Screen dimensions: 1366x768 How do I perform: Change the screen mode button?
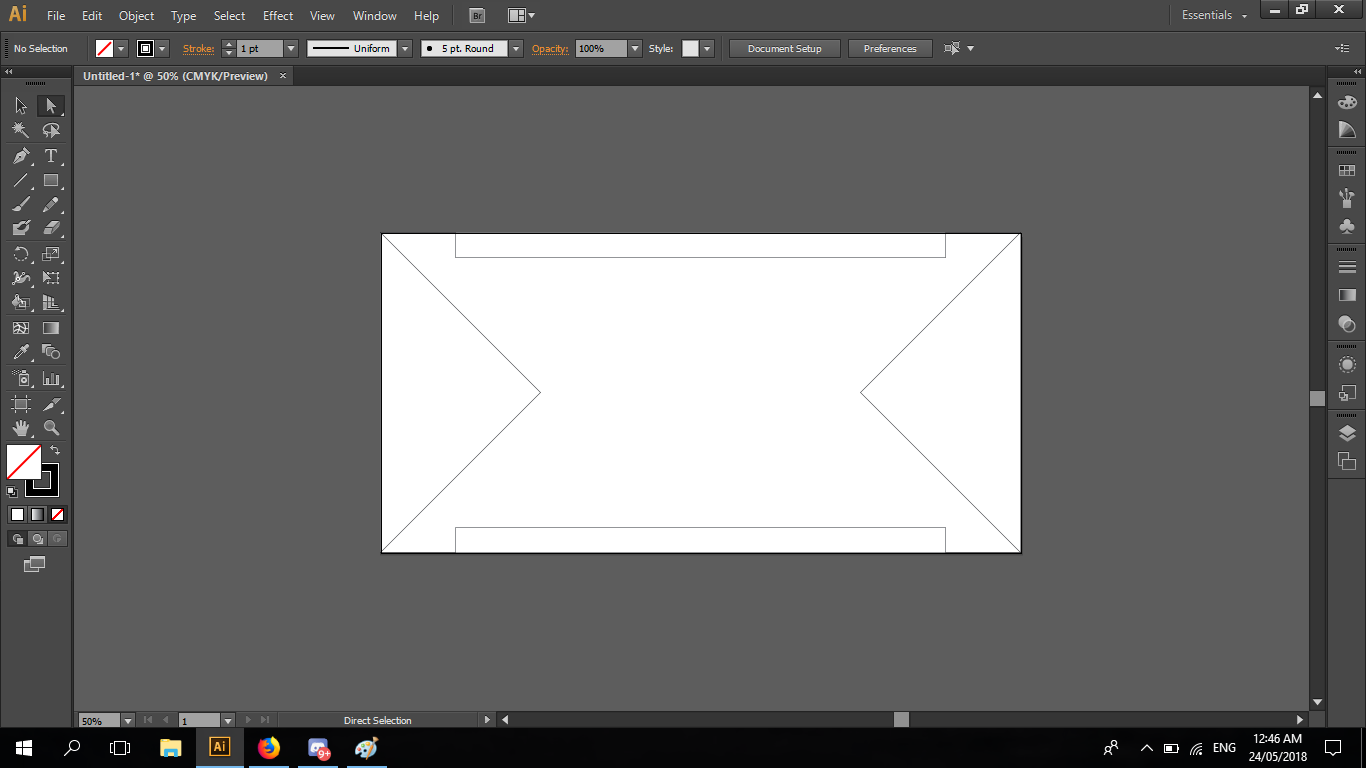coord(35,564)
